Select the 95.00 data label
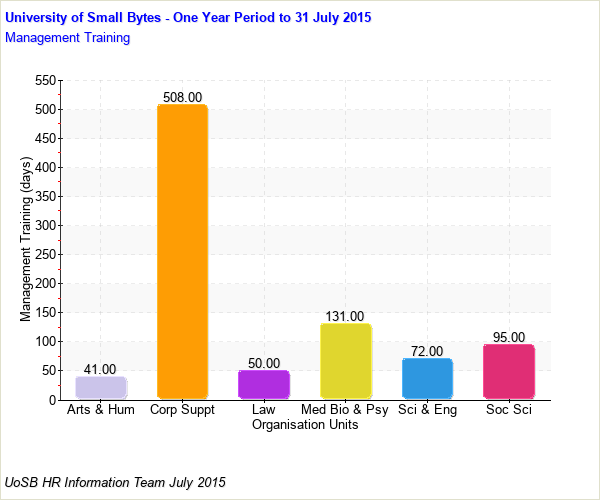The image size is (600, 500). point(509,337)
